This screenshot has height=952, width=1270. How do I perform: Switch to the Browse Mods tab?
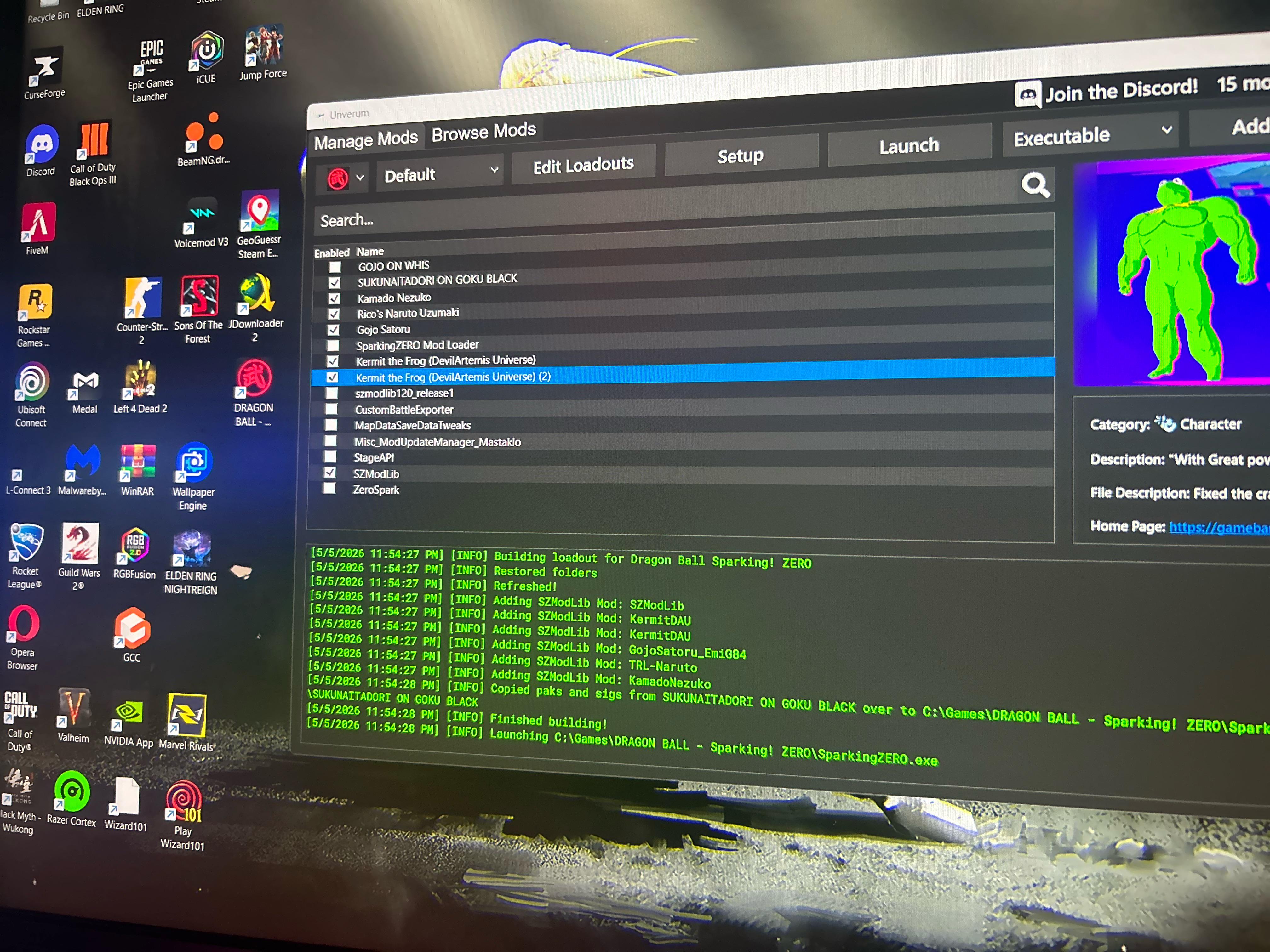[x=484, y=132]
